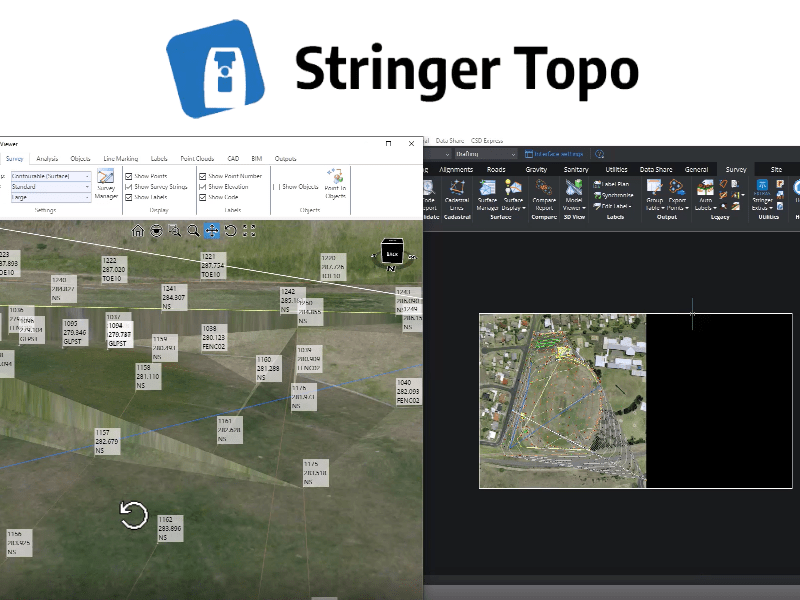Screen dimensions: 800x600
Task: Click the Synchronise labels command
Action: (613, 195)
